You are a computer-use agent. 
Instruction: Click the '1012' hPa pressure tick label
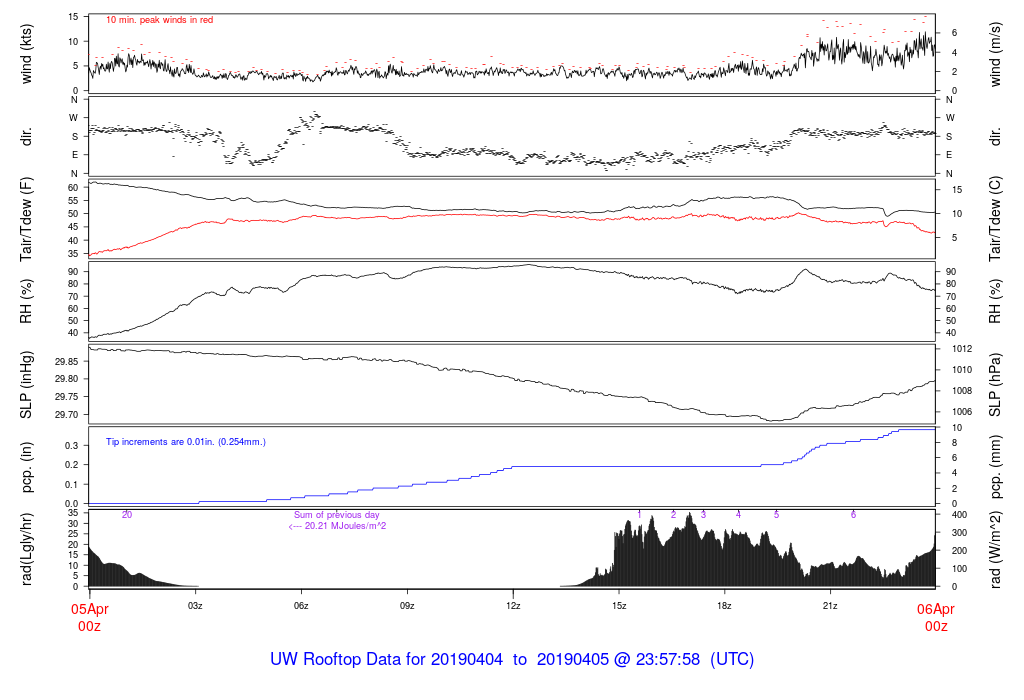pos(962,349)
